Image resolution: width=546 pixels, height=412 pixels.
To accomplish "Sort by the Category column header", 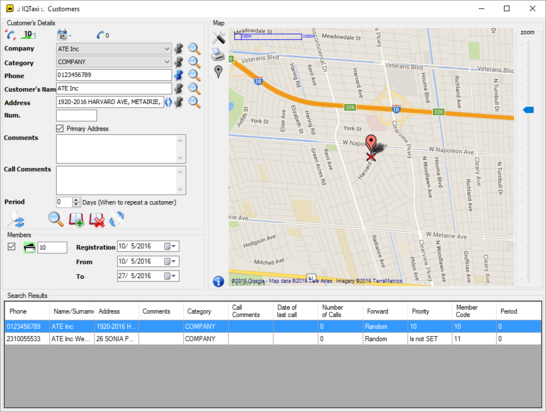I will (206, 311).
